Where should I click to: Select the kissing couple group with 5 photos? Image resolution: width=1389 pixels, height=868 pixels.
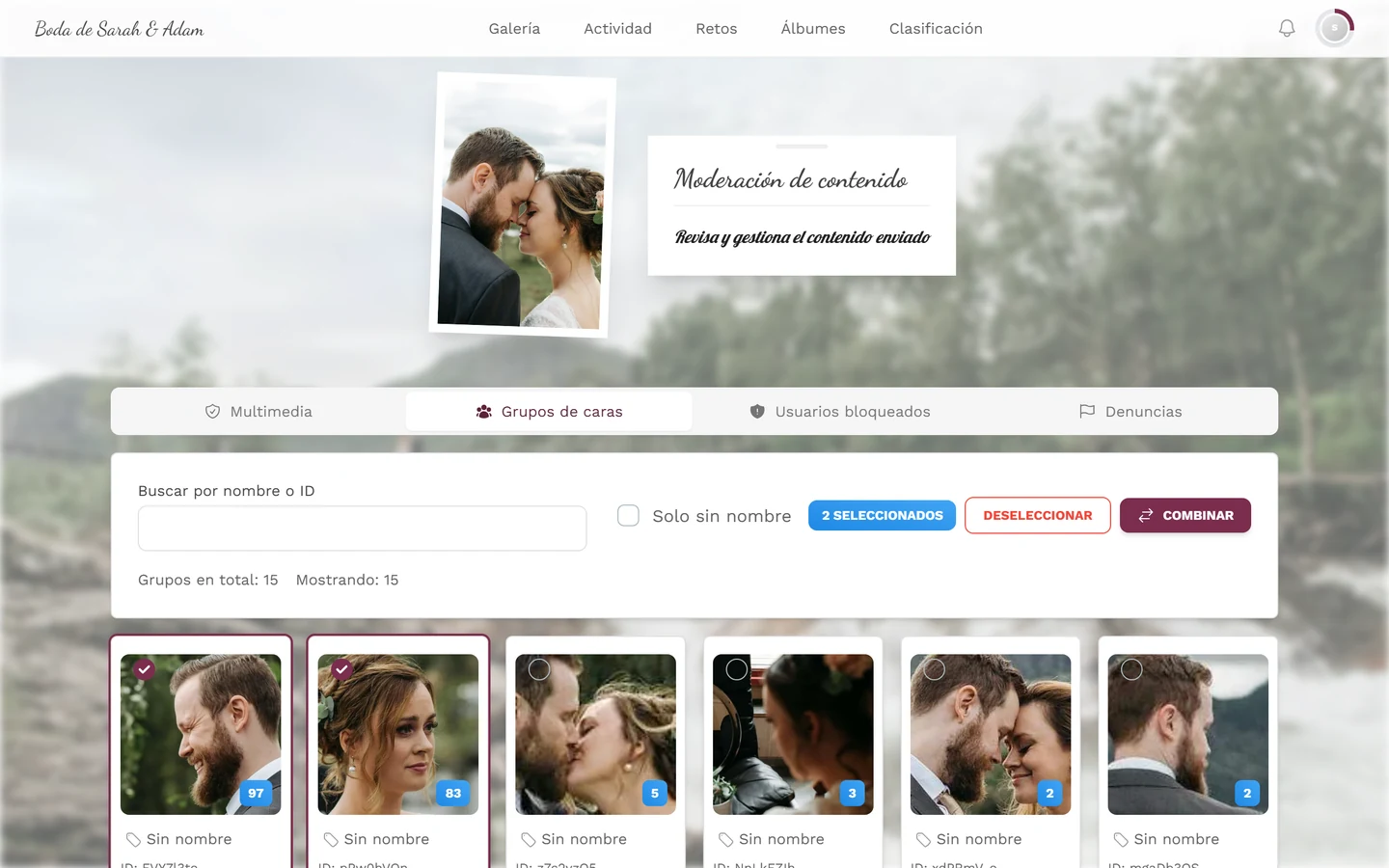[x=539, y=669]
